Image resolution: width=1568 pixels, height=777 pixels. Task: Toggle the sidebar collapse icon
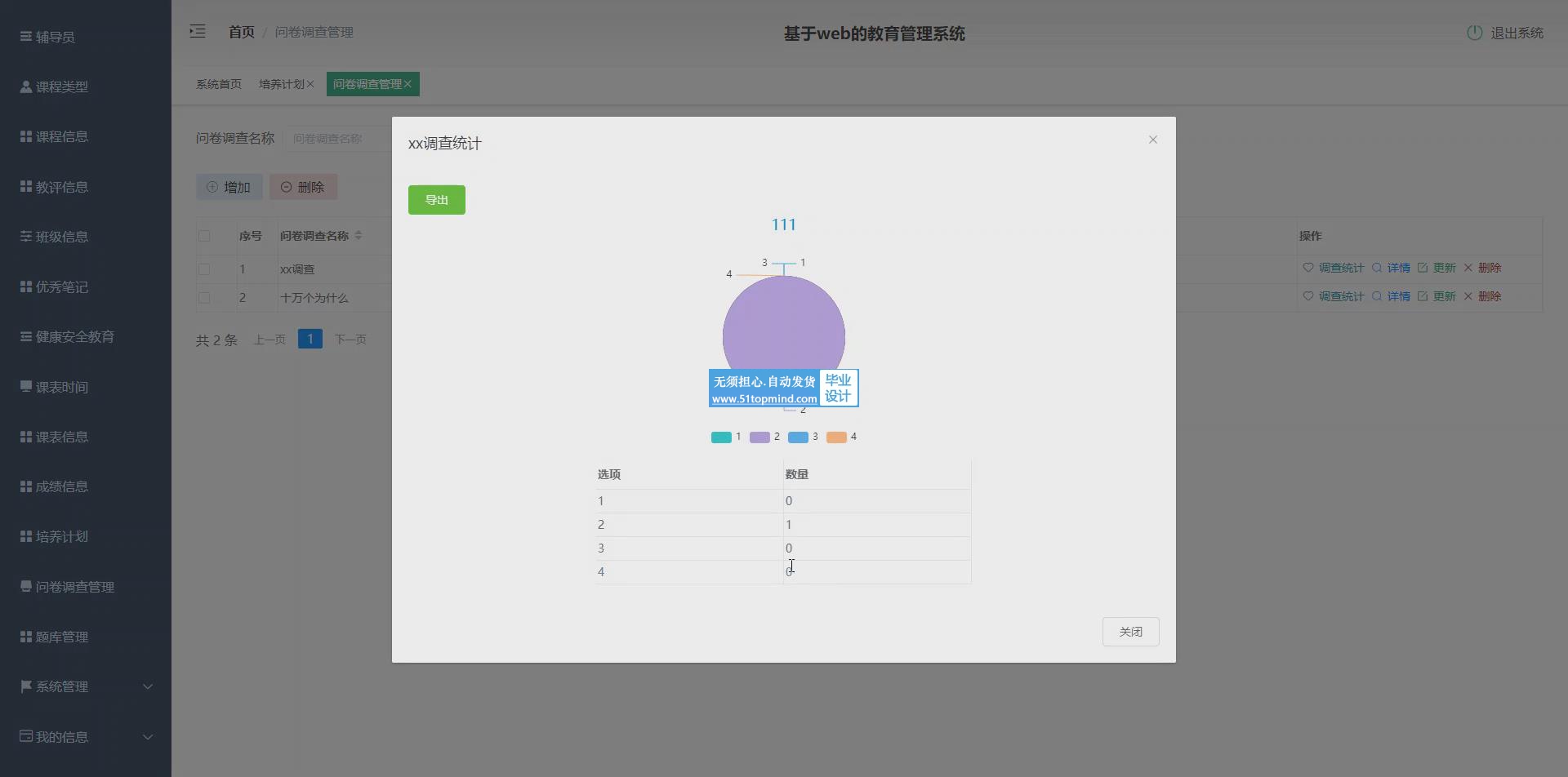coord(198,32)
